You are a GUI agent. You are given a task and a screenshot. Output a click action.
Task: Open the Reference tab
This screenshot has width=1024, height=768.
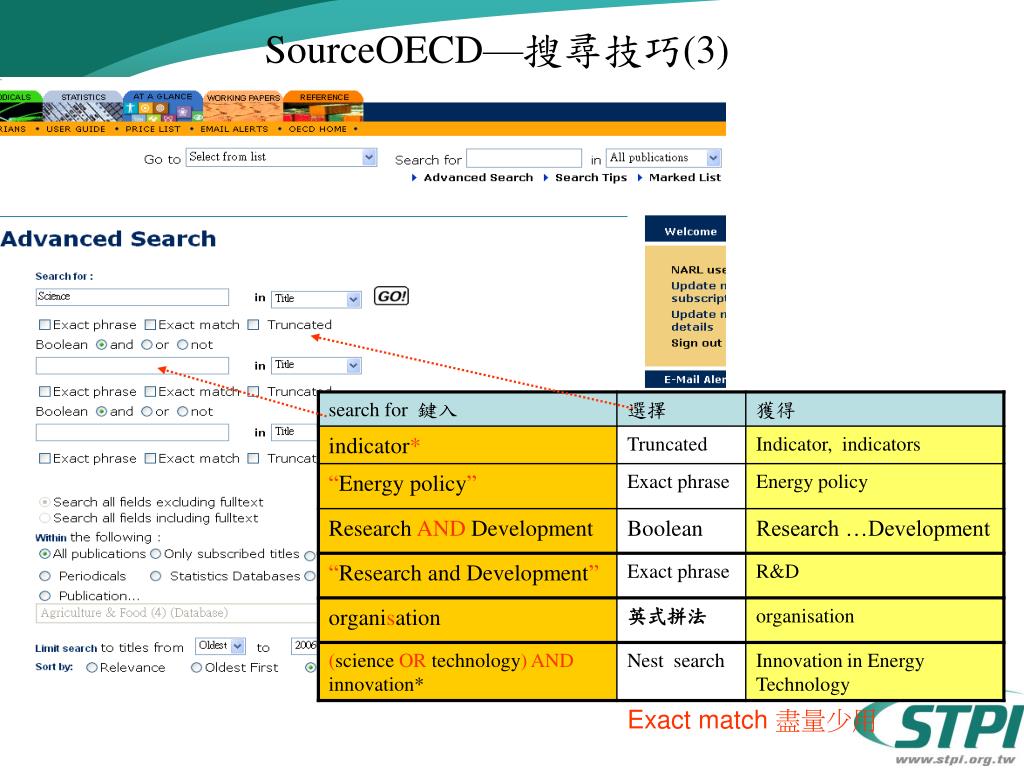323,106
